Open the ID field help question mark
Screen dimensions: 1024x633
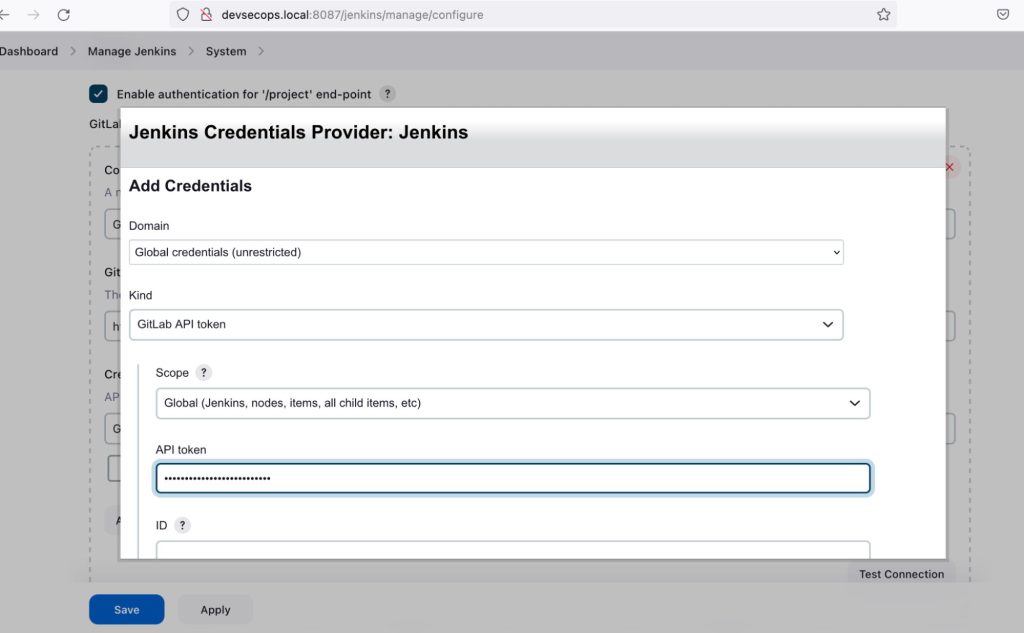(181, 524)
